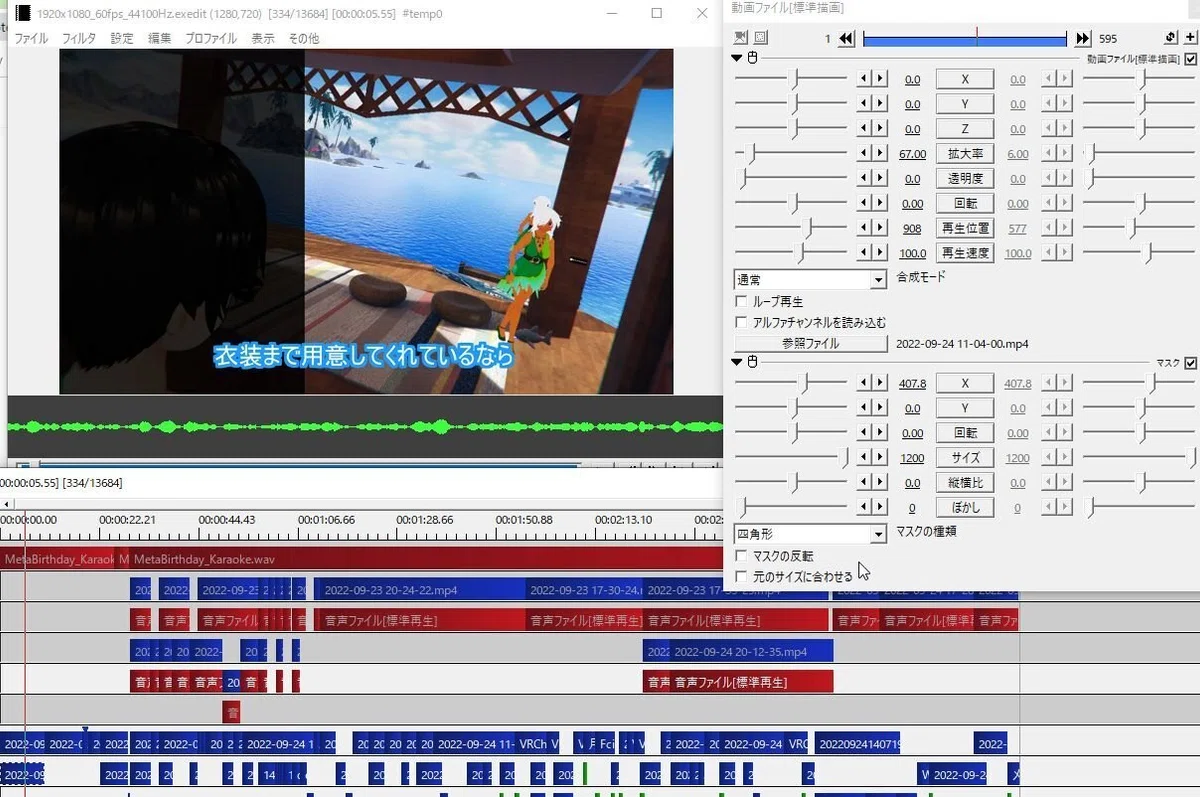Increase mask X 407.8 with the right arrow
The width and height of the screenshot is (1200, 797).
(880, 383)
